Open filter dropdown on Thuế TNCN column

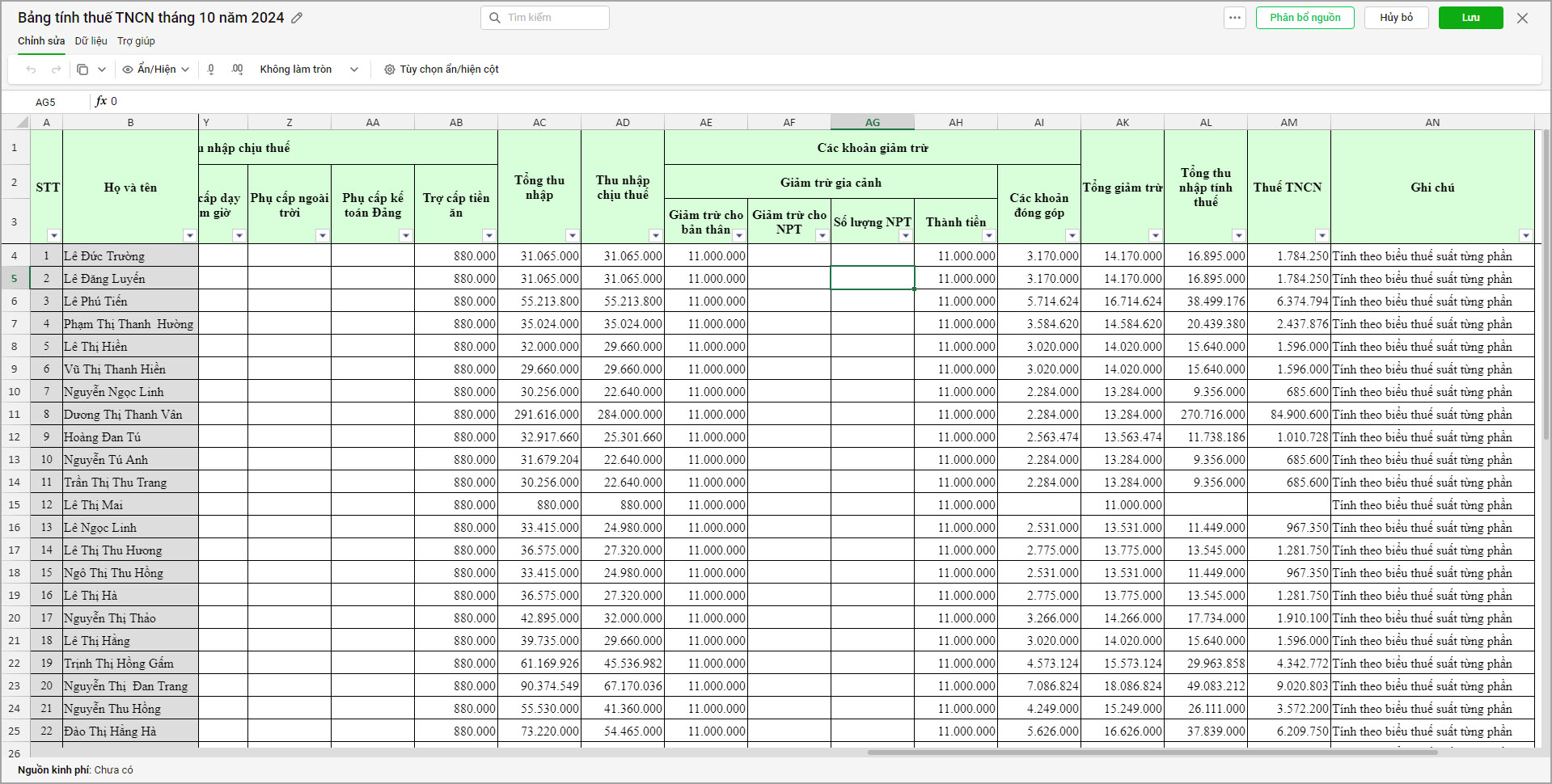(x=1322, y=235)
